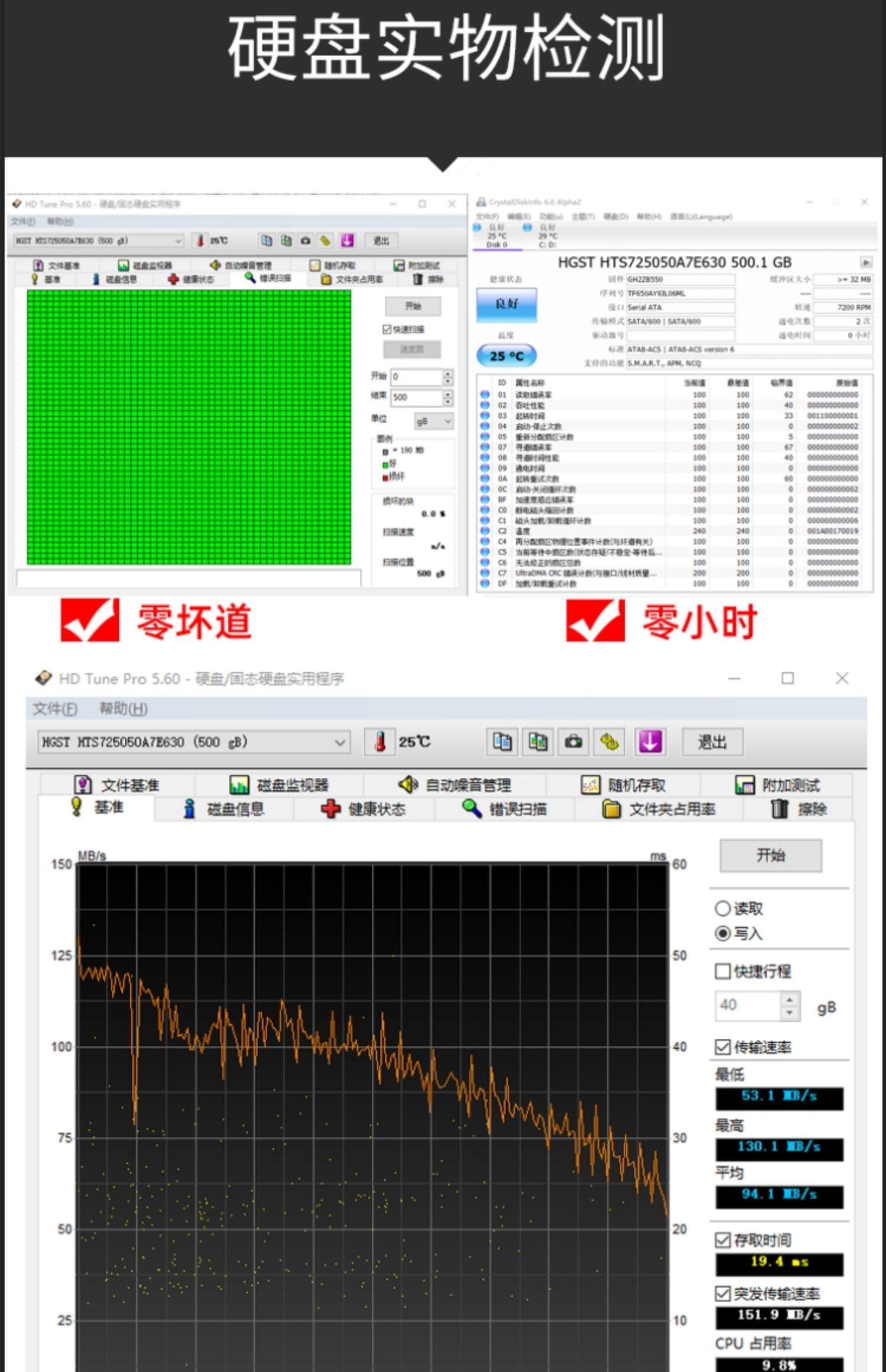Click thermometer icon in error scan HD Tune toolbar
The height and width of the screenshot is (1372, 886).
pos(200,240)
